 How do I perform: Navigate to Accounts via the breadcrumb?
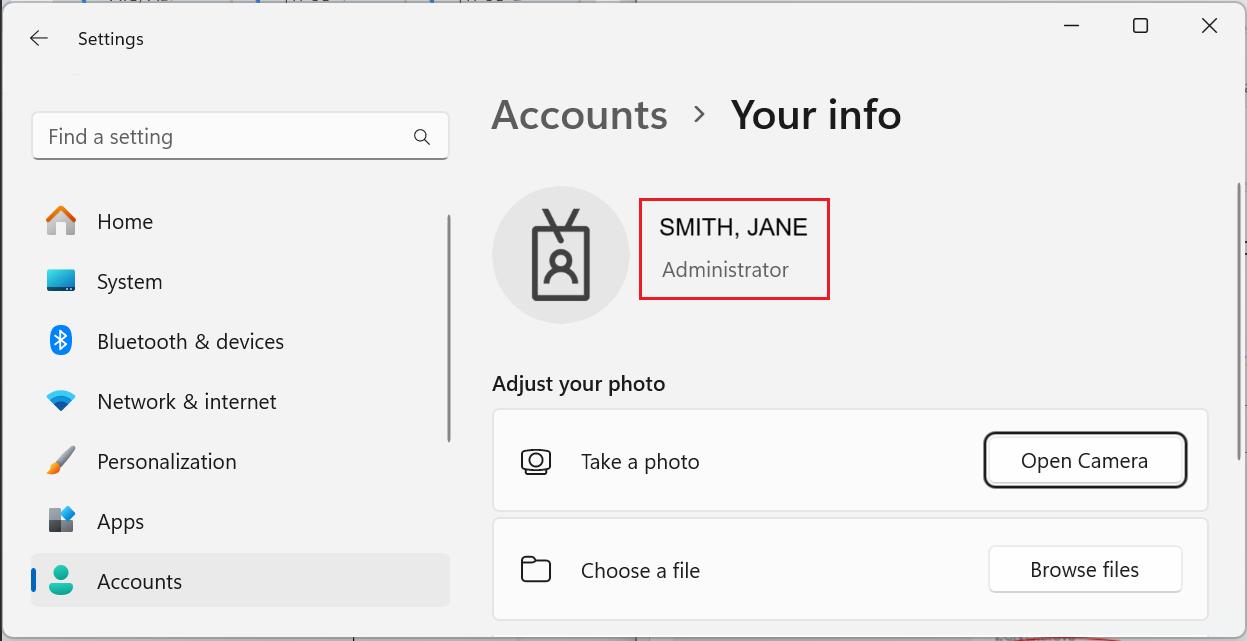click(579, 115)
